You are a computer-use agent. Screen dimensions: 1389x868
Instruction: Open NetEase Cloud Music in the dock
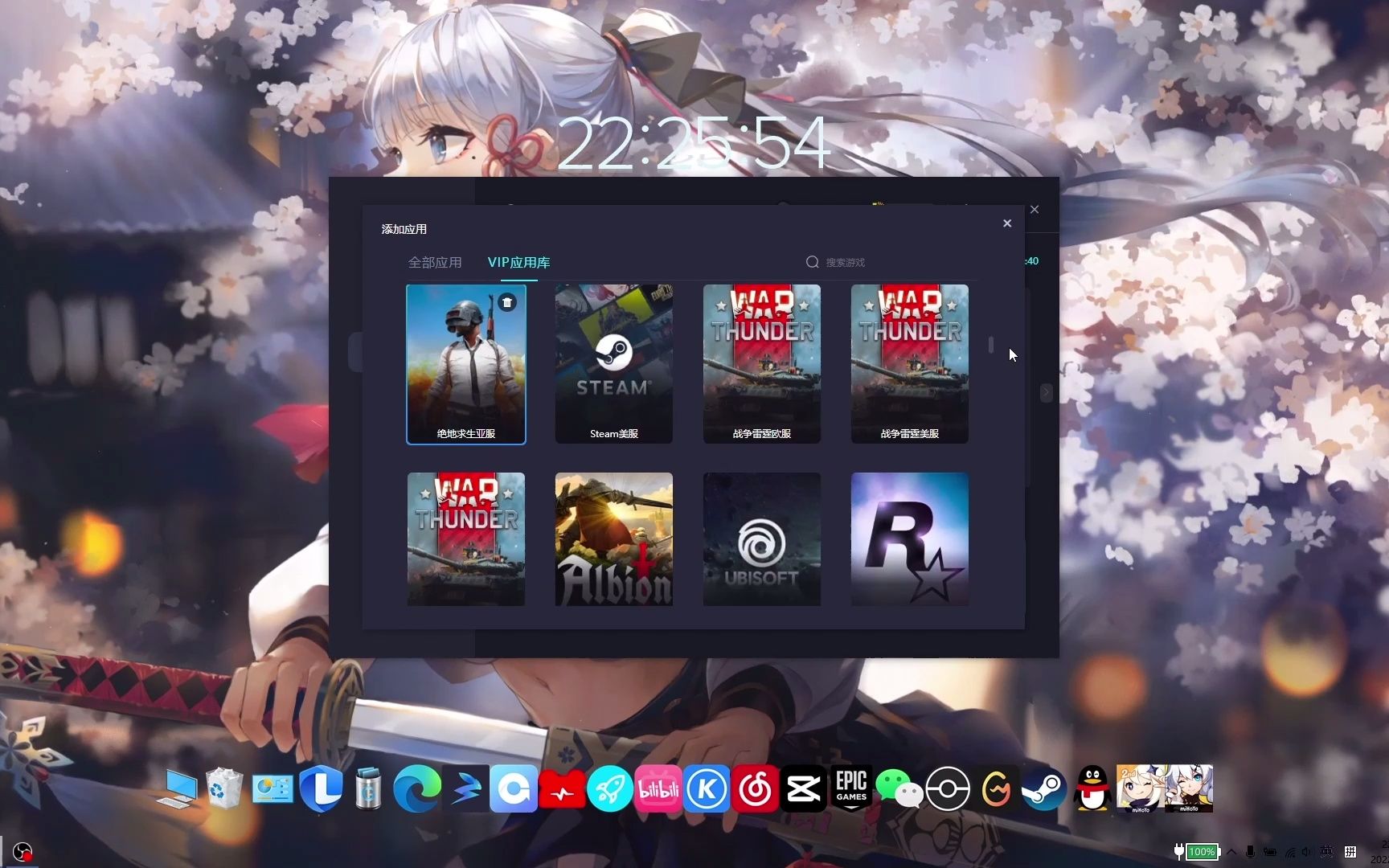tap(755, 788)
